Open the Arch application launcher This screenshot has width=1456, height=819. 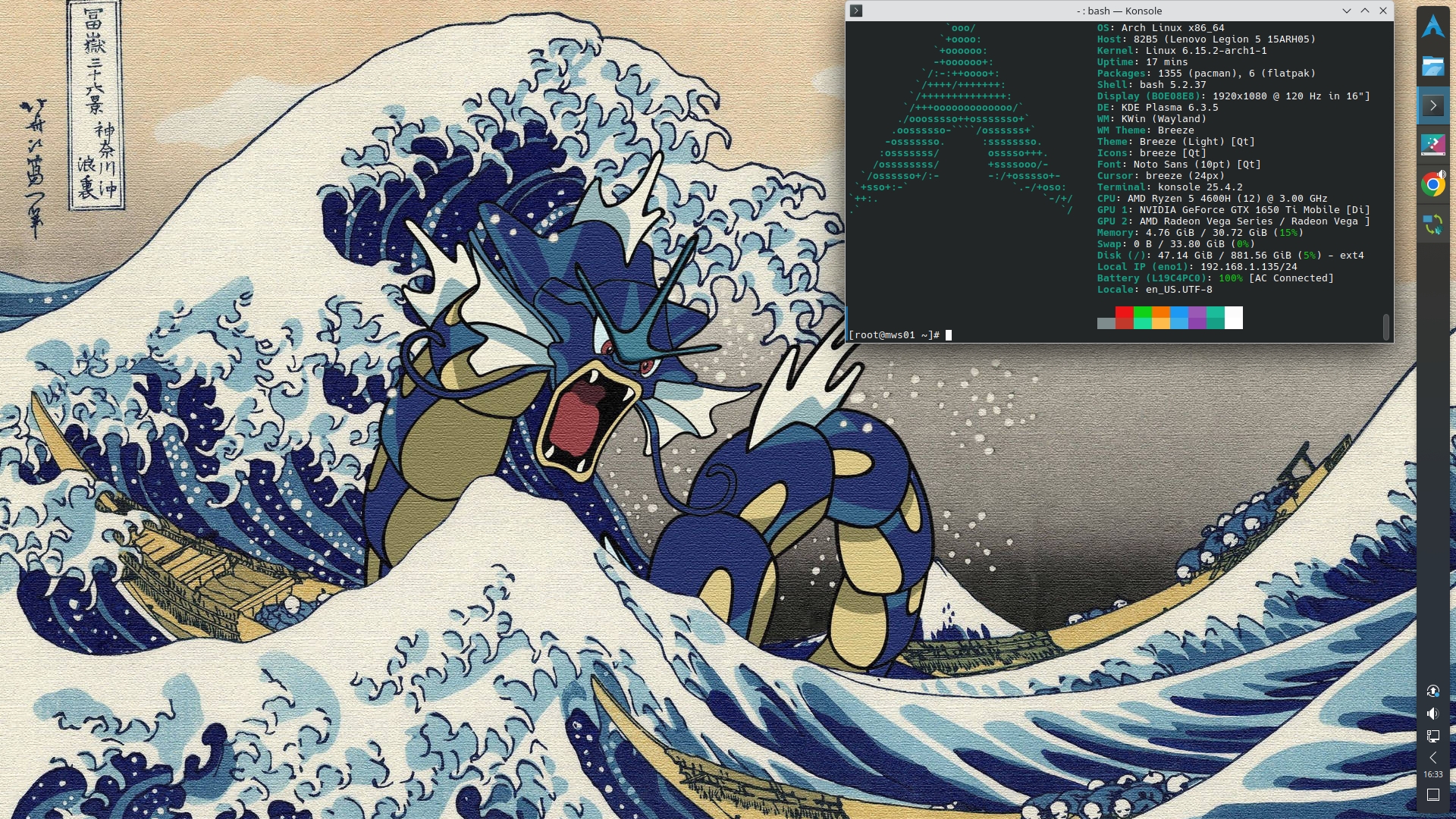1432,27
